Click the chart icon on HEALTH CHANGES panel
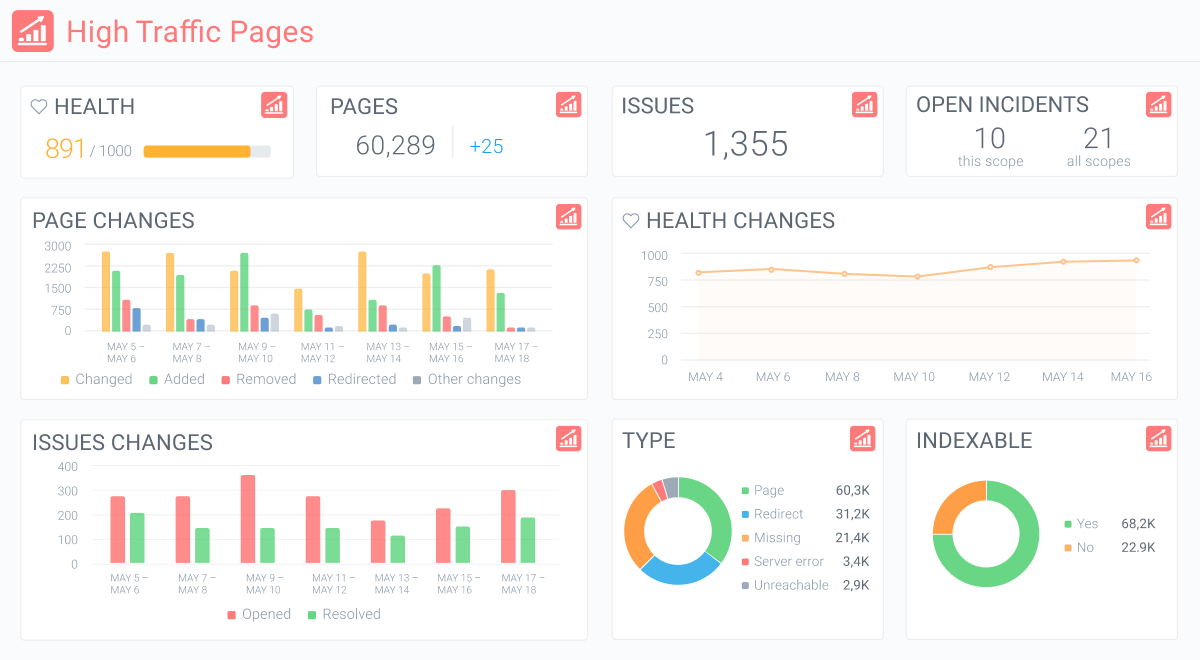This screenshot has width=1200, height=660. click(x=1158, y=216)
